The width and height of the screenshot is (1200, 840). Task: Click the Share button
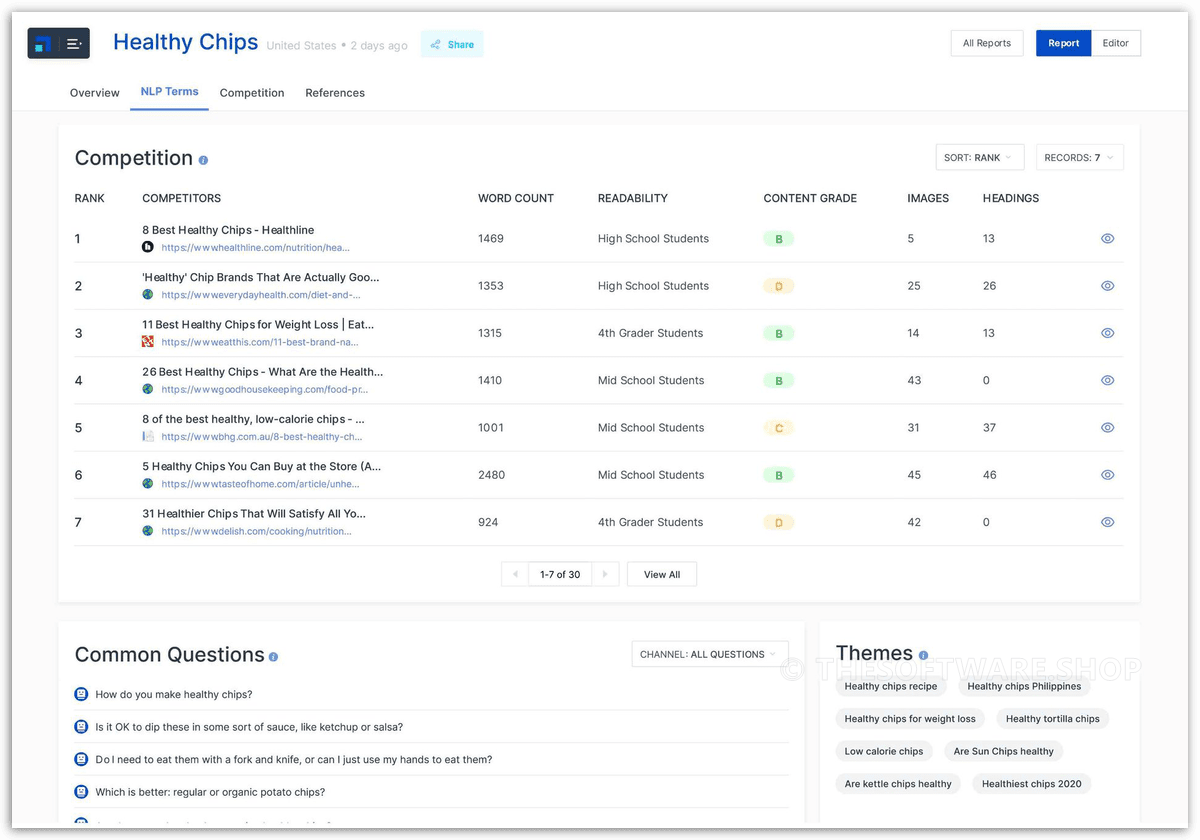click(452, 44)
